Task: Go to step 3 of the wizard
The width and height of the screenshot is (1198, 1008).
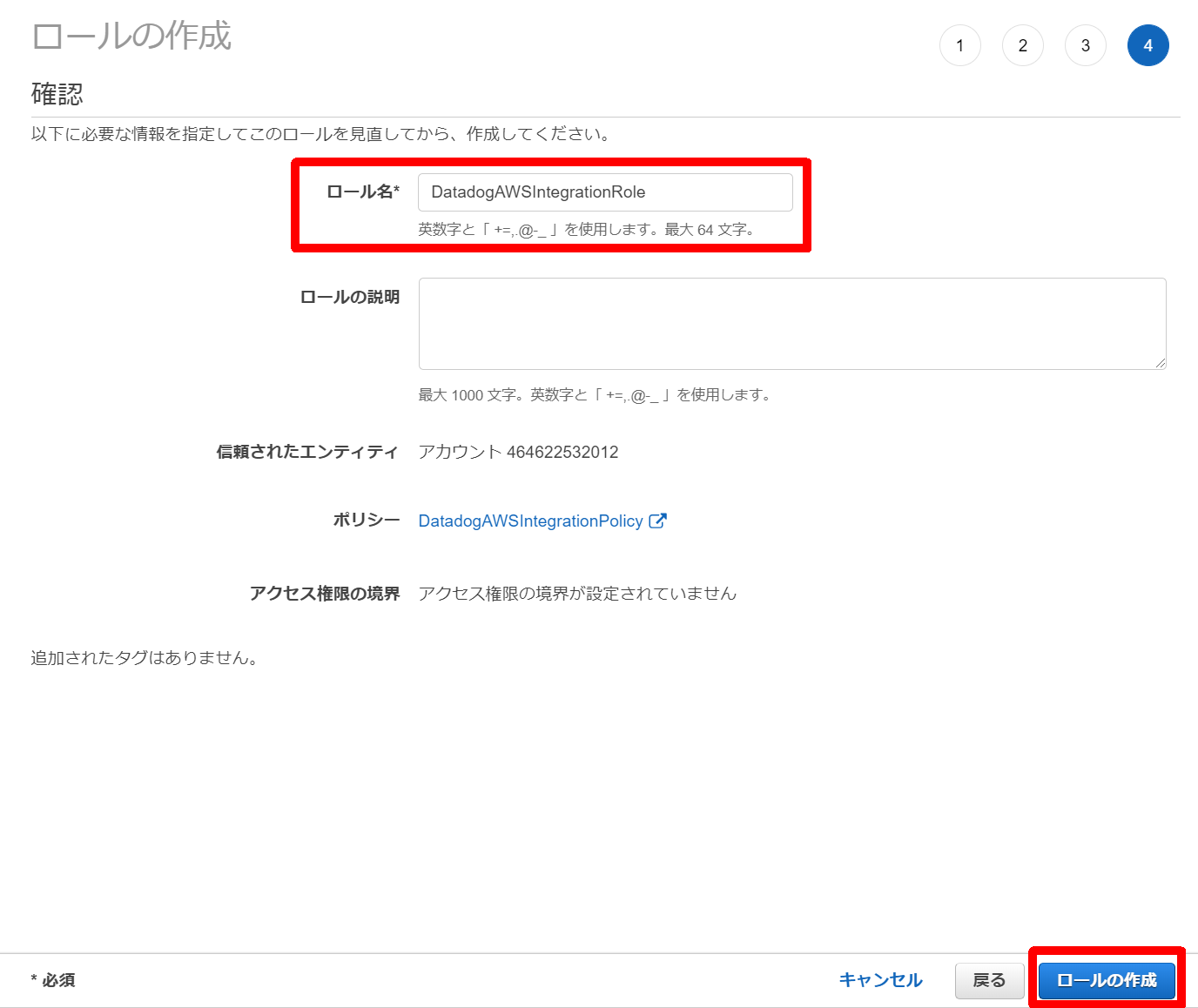Action: point(1086,45)
